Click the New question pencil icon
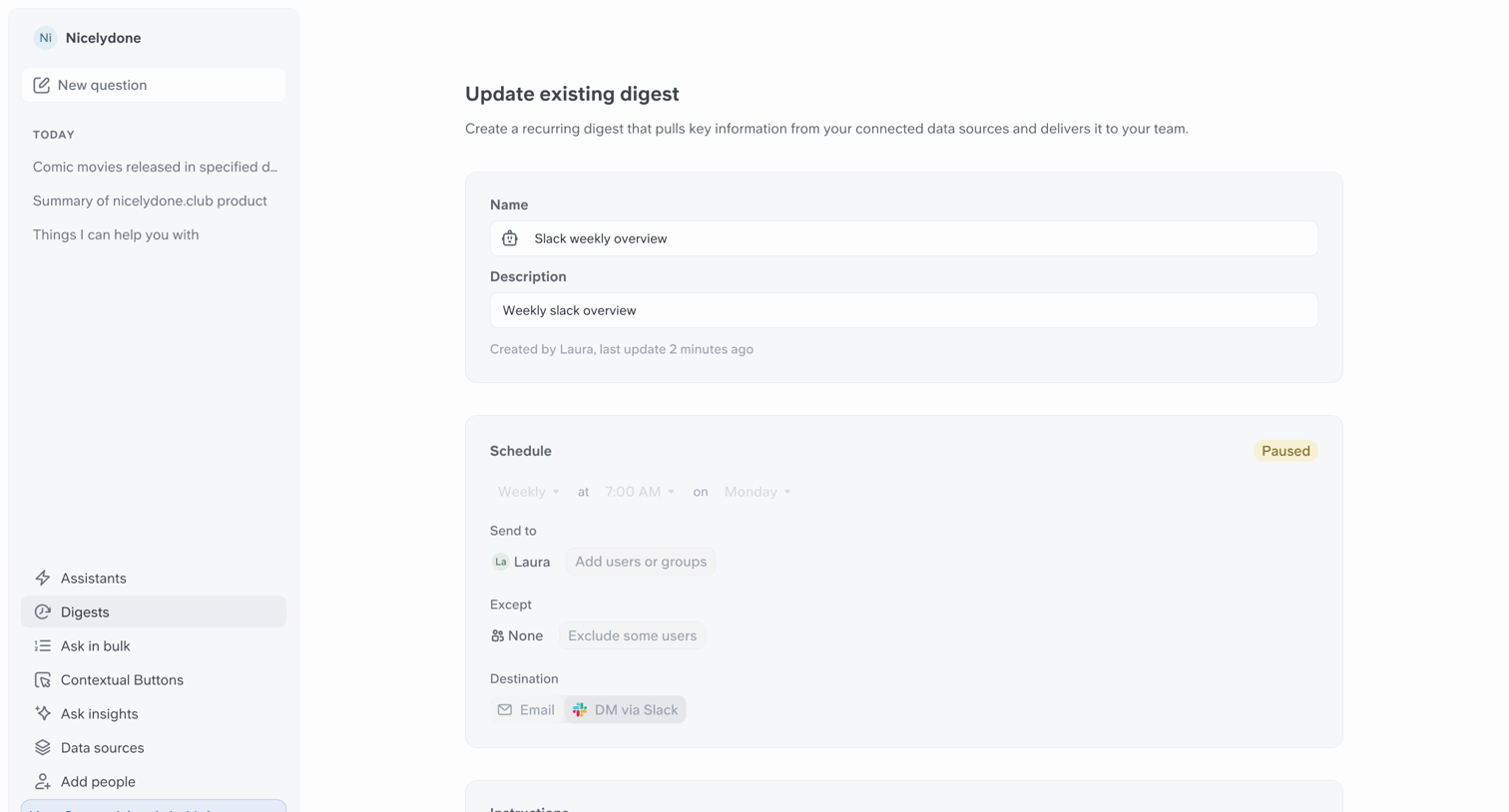 42,85
